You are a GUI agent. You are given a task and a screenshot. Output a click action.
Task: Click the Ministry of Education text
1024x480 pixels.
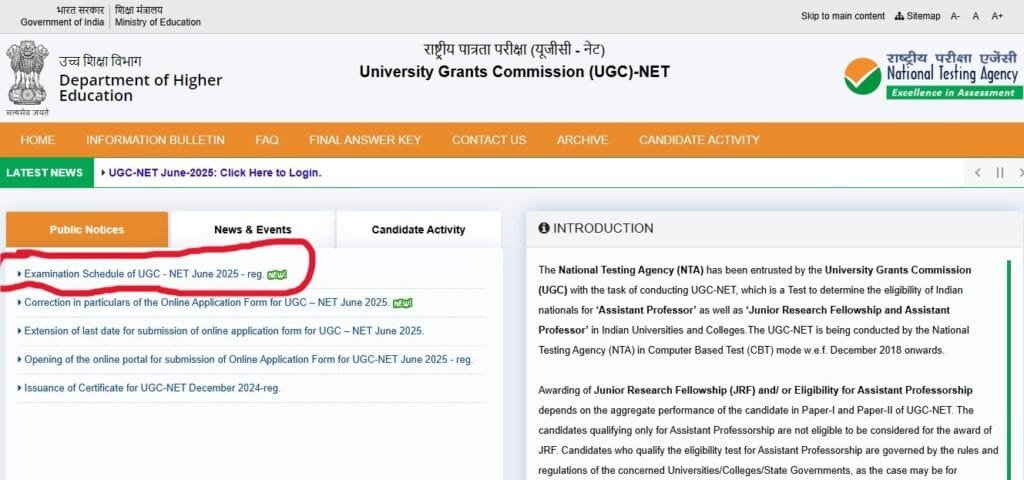pos(158,22)
